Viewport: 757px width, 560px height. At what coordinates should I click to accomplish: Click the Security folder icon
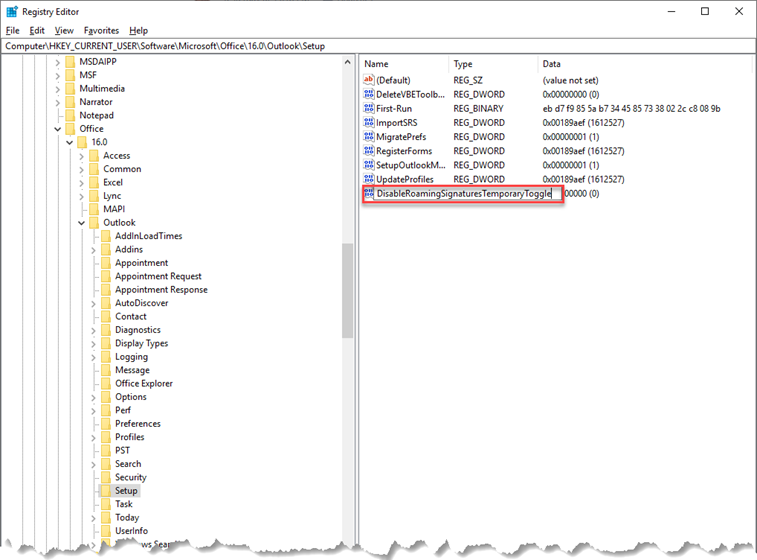pyautogui.click(x=106, y=477)
